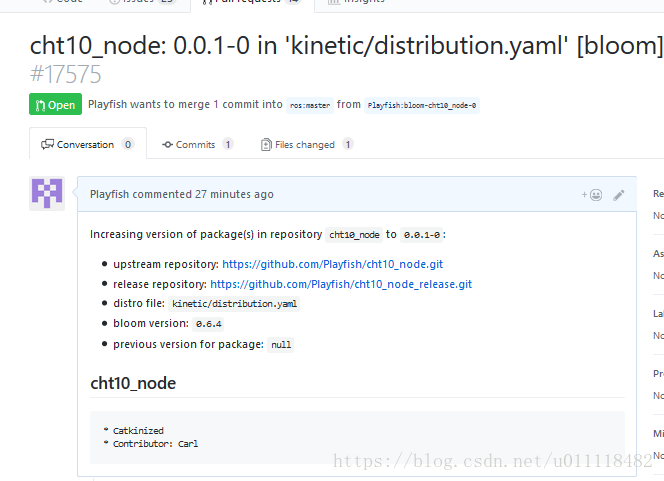The height and width of the screenshot is (481, 664).
Task: Click the ros:master base branch label
Action: (x=310, y=105)
